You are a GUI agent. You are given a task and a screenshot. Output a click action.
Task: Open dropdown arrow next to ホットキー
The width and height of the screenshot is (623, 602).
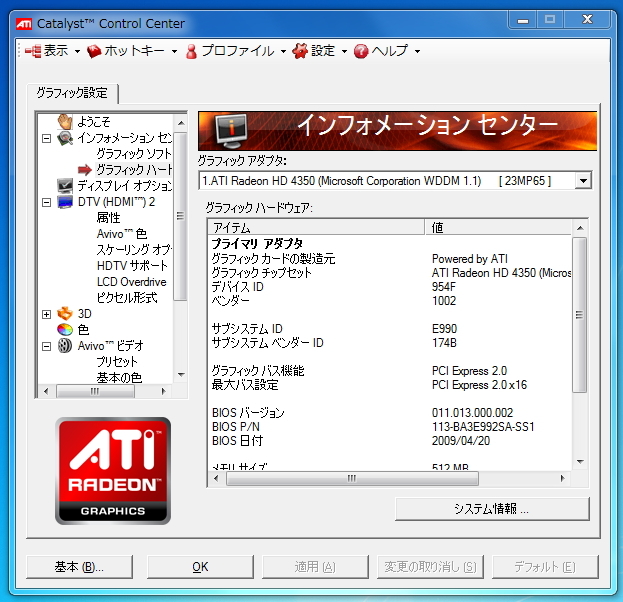tap(174, 51)
